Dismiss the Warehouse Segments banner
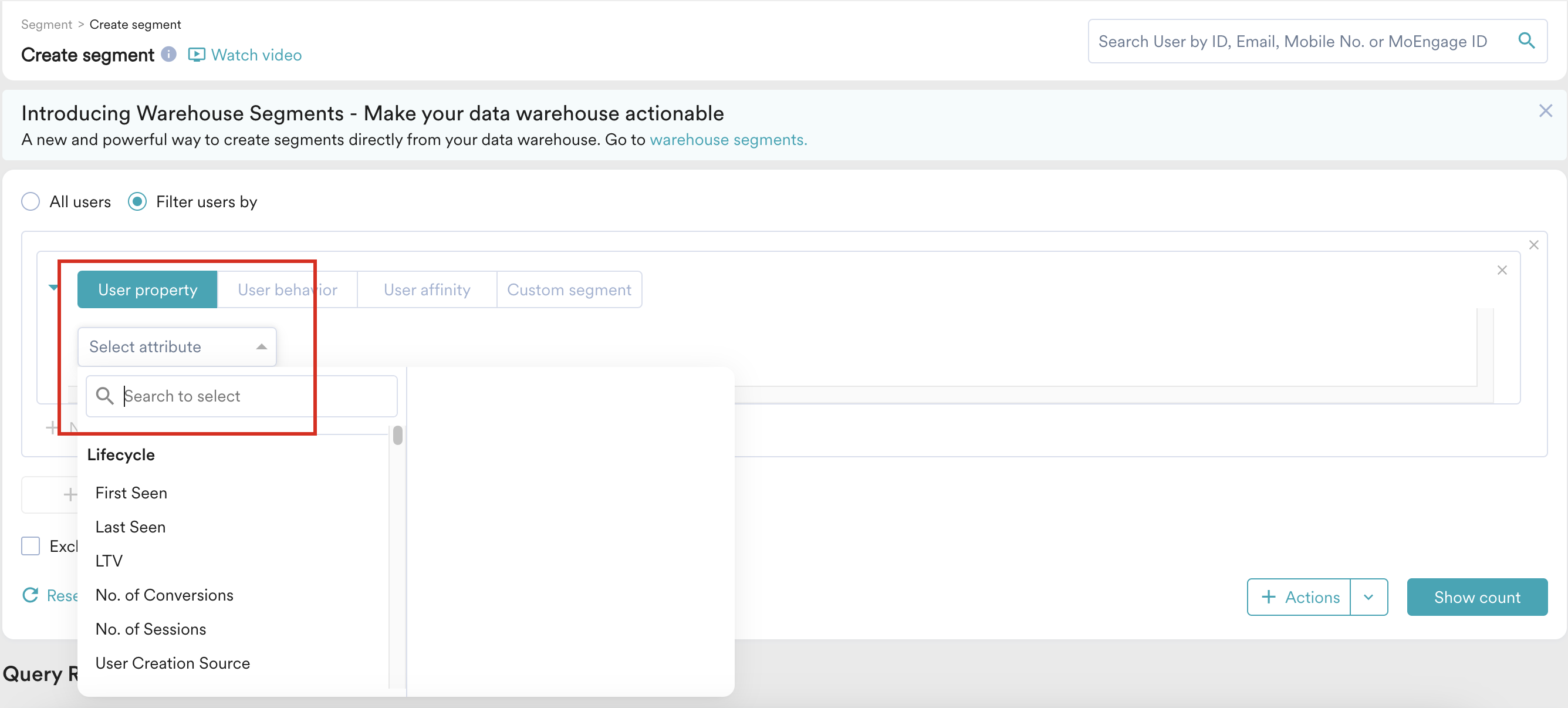1568x708 pixels. (1545, 111)
